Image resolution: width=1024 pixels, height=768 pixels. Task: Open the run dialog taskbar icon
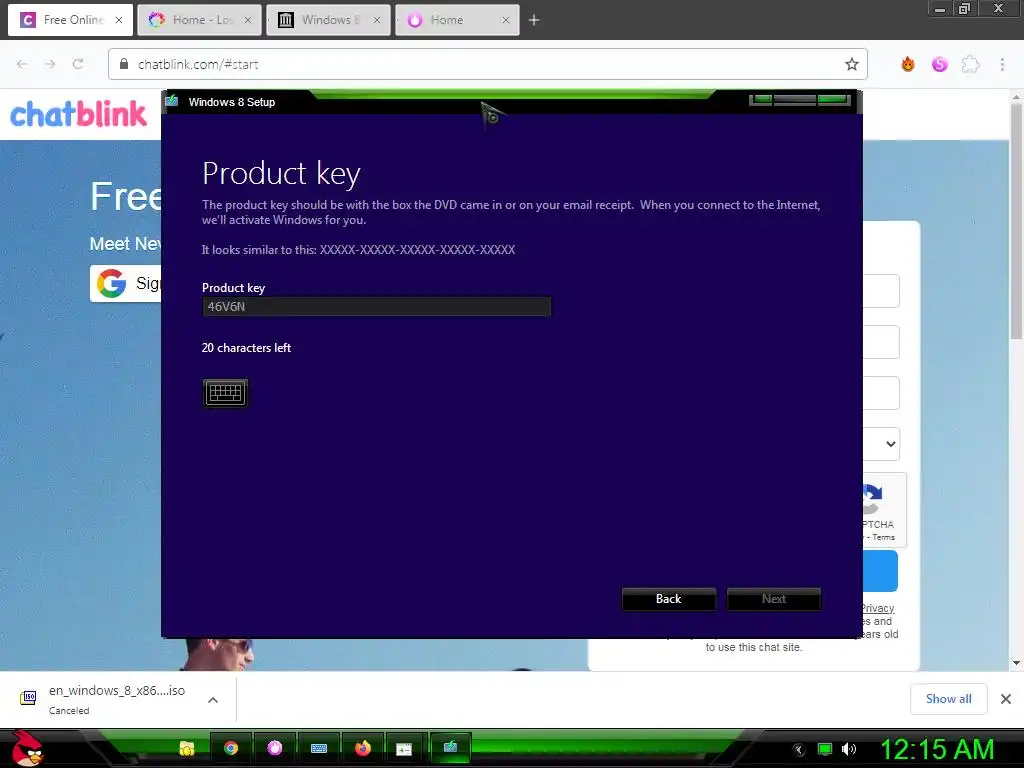[x=405, y=748]
